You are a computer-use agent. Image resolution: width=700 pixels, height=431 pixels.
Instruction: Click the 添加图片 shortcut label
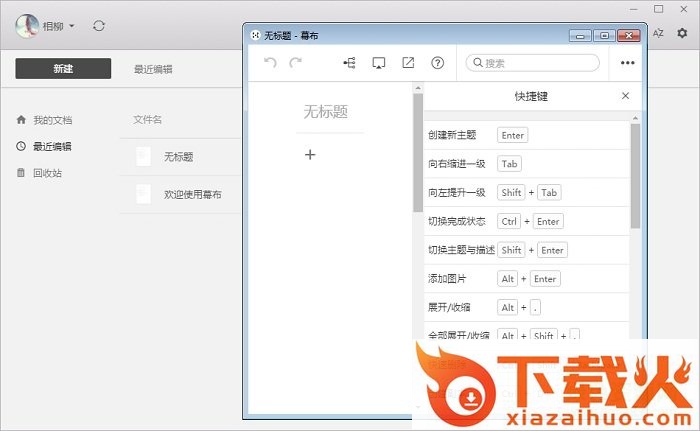[447, 279]
